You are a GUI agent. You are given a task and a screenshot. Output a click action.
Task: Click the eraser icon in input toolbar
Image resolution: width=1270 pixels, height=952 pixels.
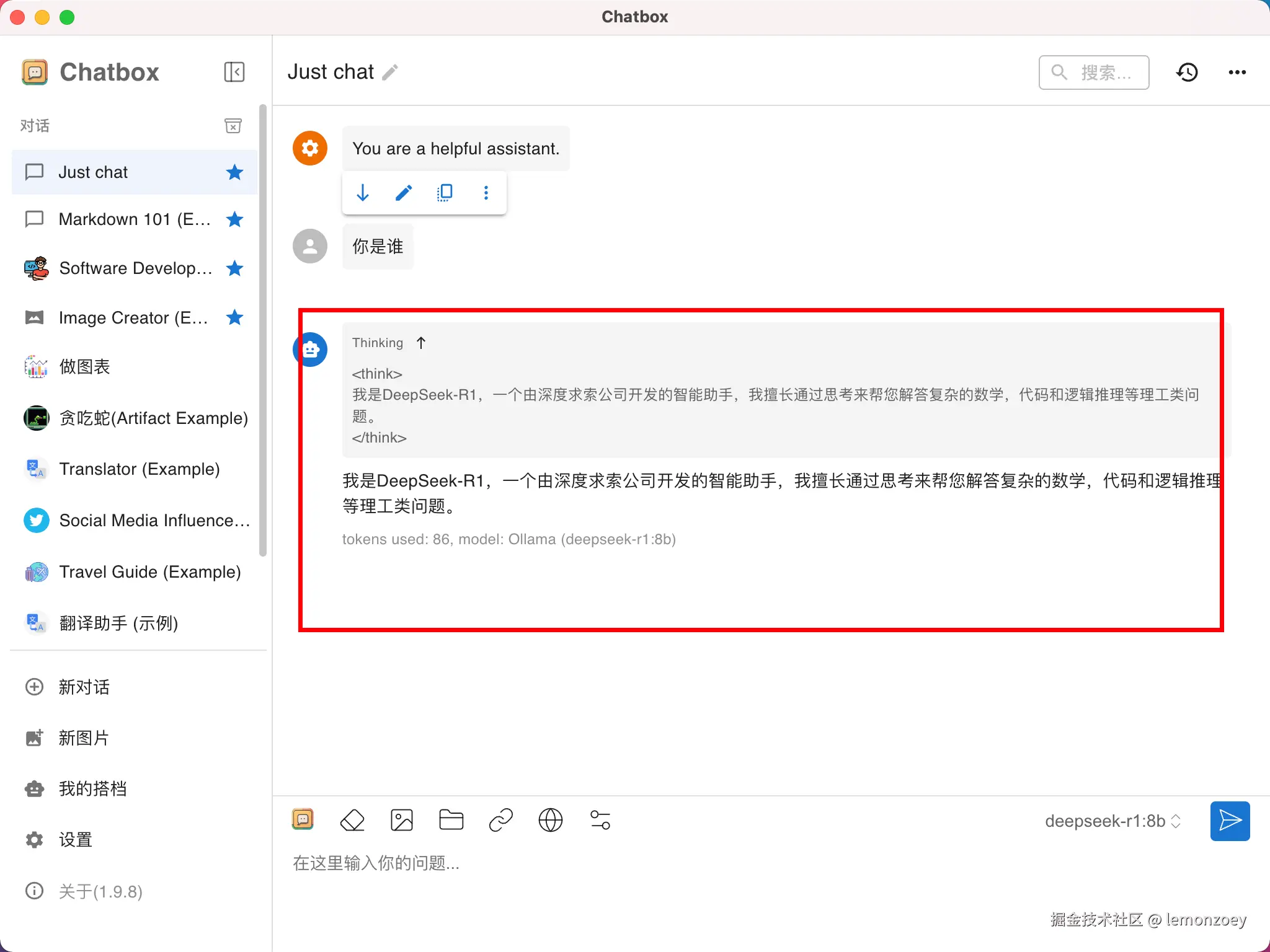(x=352, y=821)
